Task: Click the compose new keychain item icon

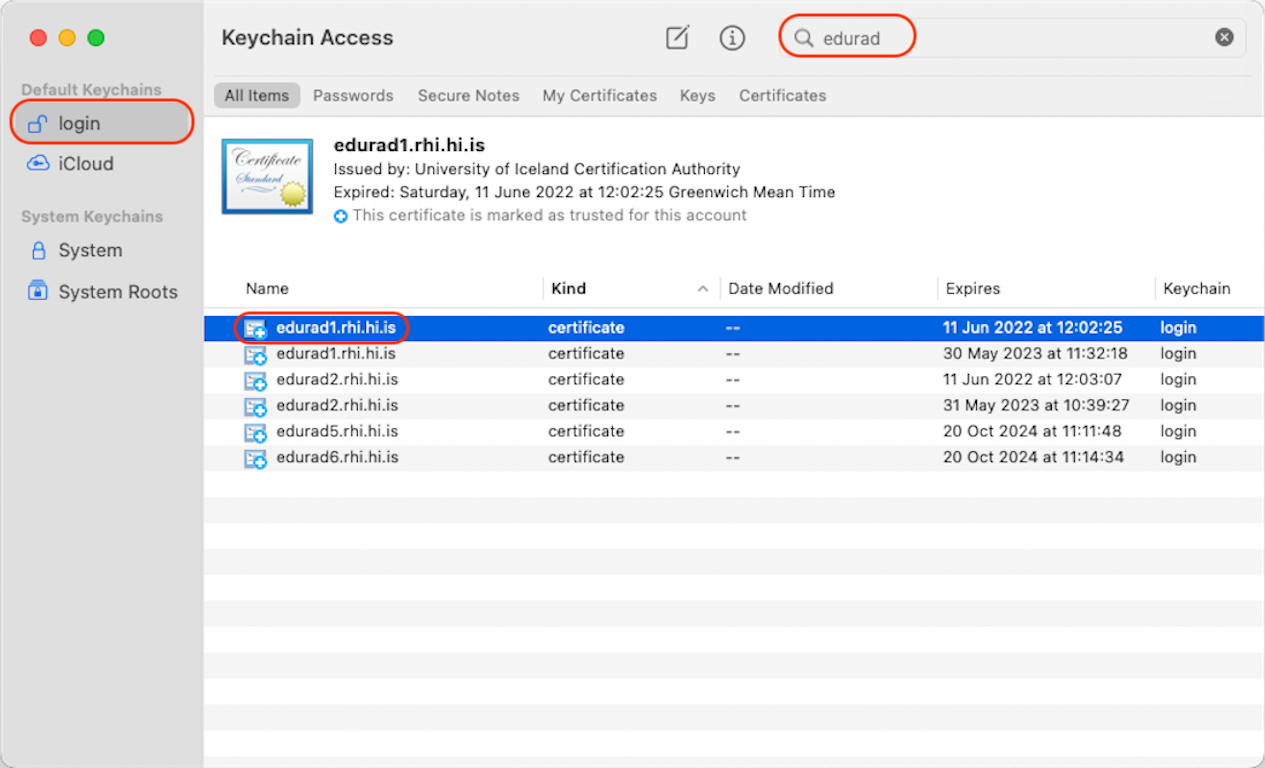Action: tap(678, 38)
